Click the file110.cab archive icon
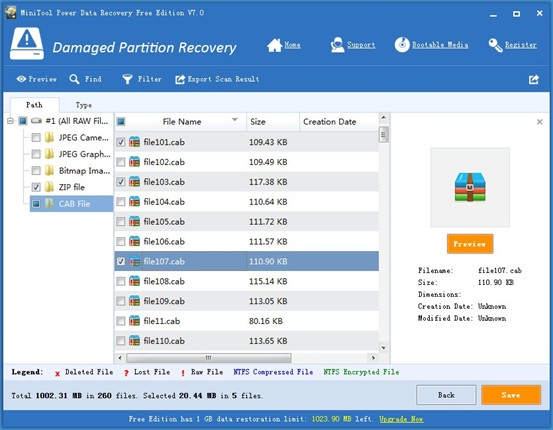The height and width of the screenshot is (430, 553). [134, 341]
